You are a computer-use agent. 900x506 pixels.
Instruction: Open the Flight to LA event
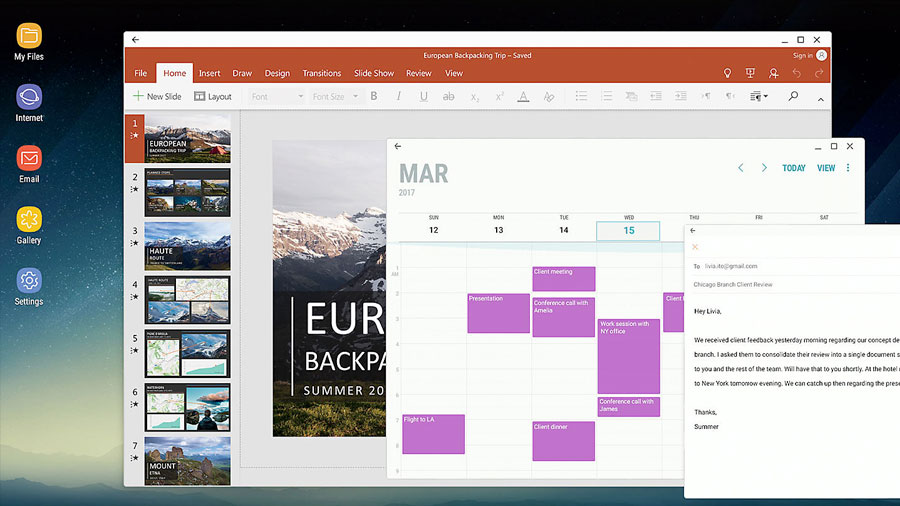[433, 434]
